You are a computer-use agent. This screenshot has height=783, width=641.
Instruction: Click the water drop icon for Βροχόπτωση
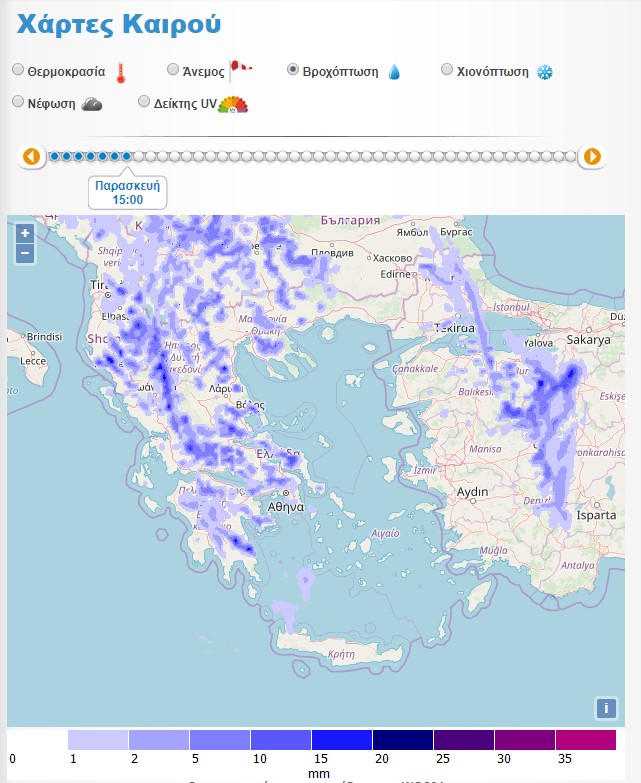(x=394, y=72)
